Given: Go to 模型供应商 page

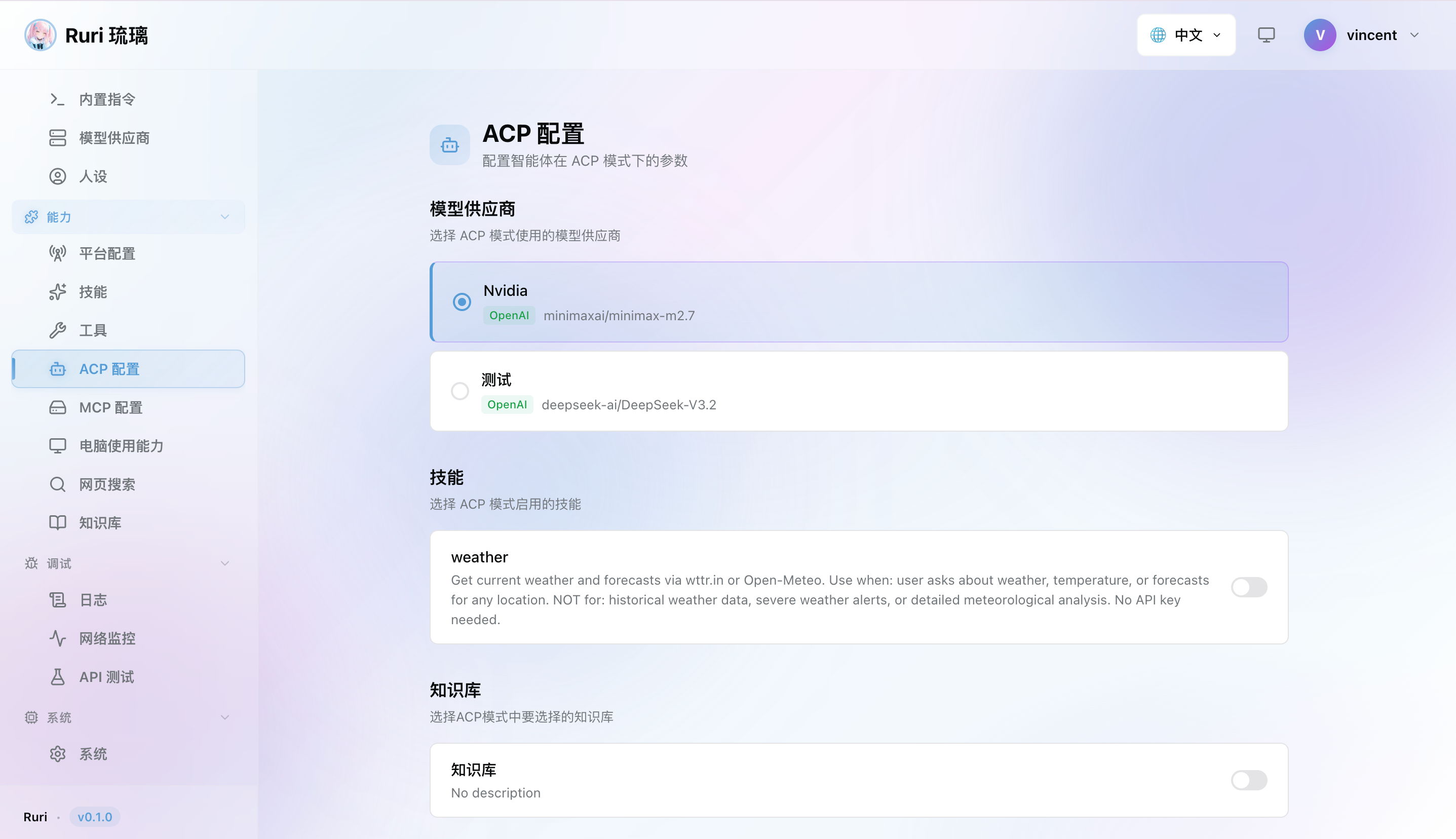Looking at the screenshot, I should pyautogui.click(x=128, y=138).
